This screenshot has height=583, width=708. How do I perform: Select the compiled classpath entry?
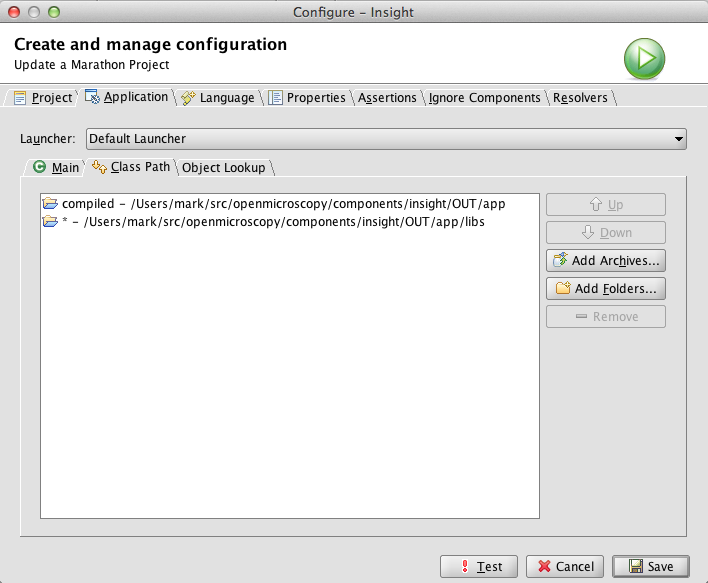pyautogui.click(x=290, y=204)
